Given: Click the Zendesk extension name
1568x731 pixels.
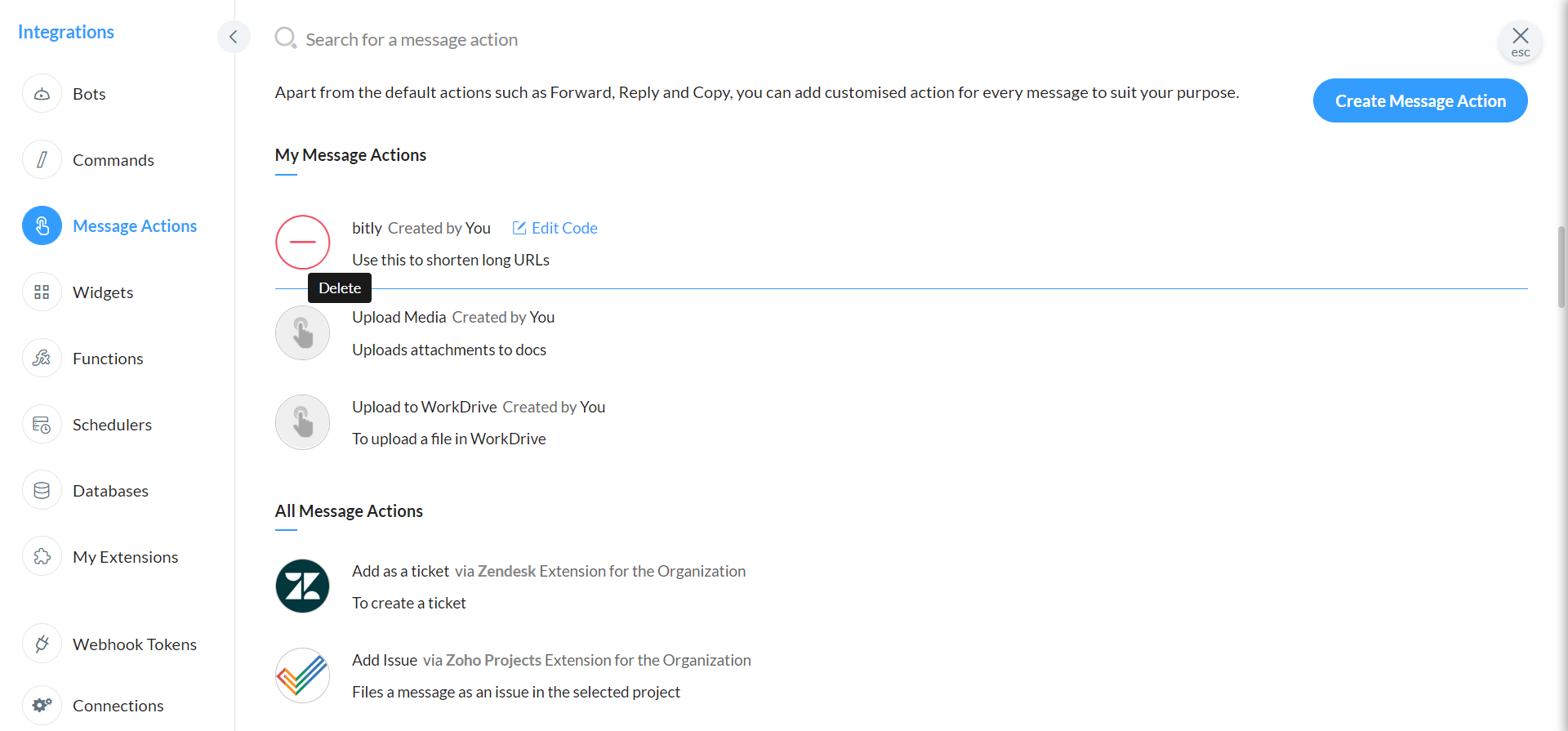Looking at the screenshot, I should pyautogui.click(x=506, y=571).
